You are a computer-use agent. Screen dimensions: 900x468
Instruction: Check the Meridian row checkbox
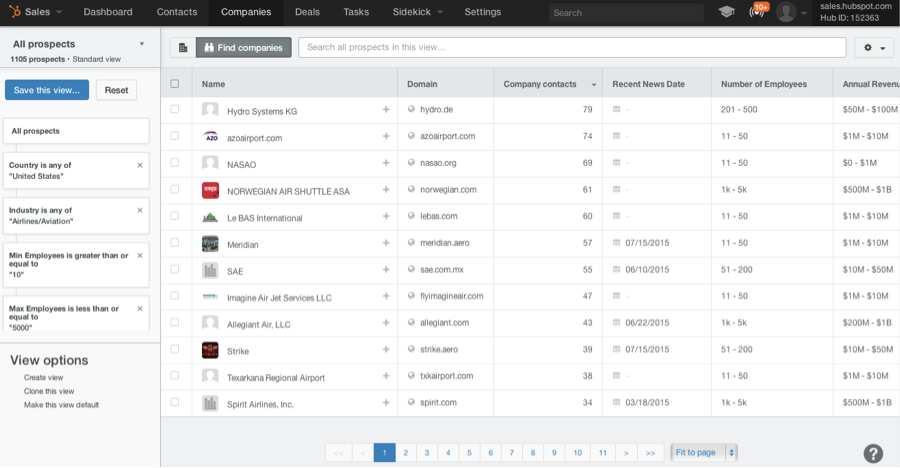tap(174, 242)
